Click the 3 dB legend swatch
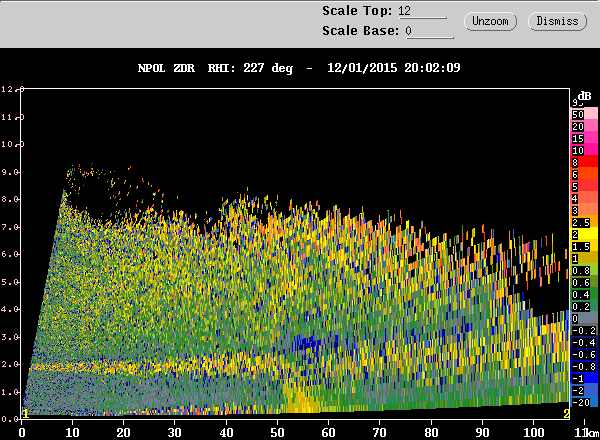 pos(584,210)
